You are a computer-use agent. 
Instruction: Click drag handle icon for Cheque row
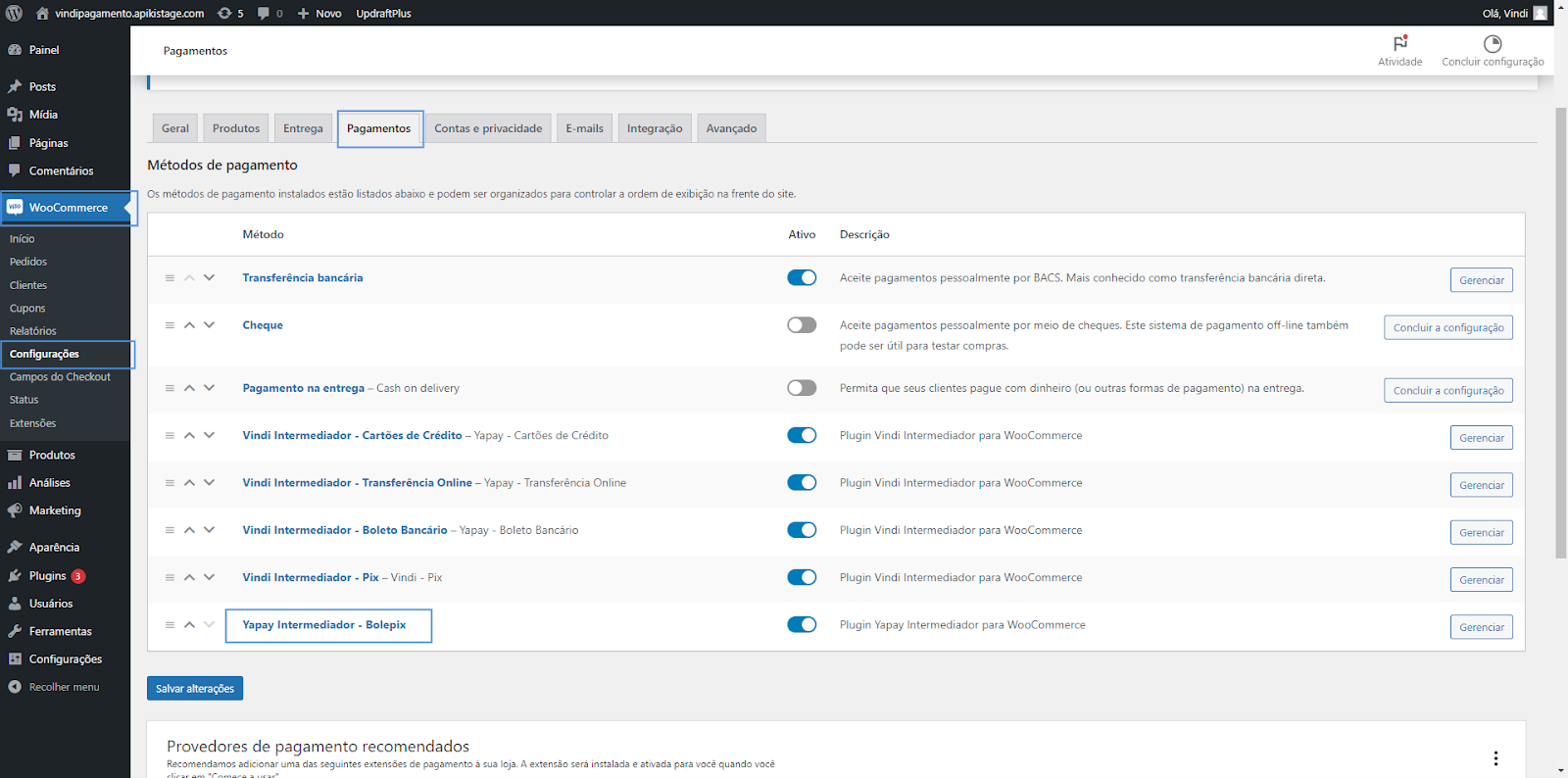coord(170,325)
